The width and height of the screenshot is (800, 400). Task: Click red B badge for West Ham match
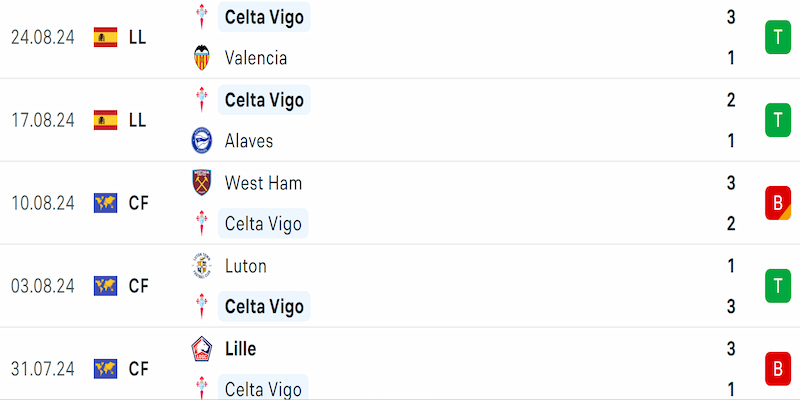(778, 203)
